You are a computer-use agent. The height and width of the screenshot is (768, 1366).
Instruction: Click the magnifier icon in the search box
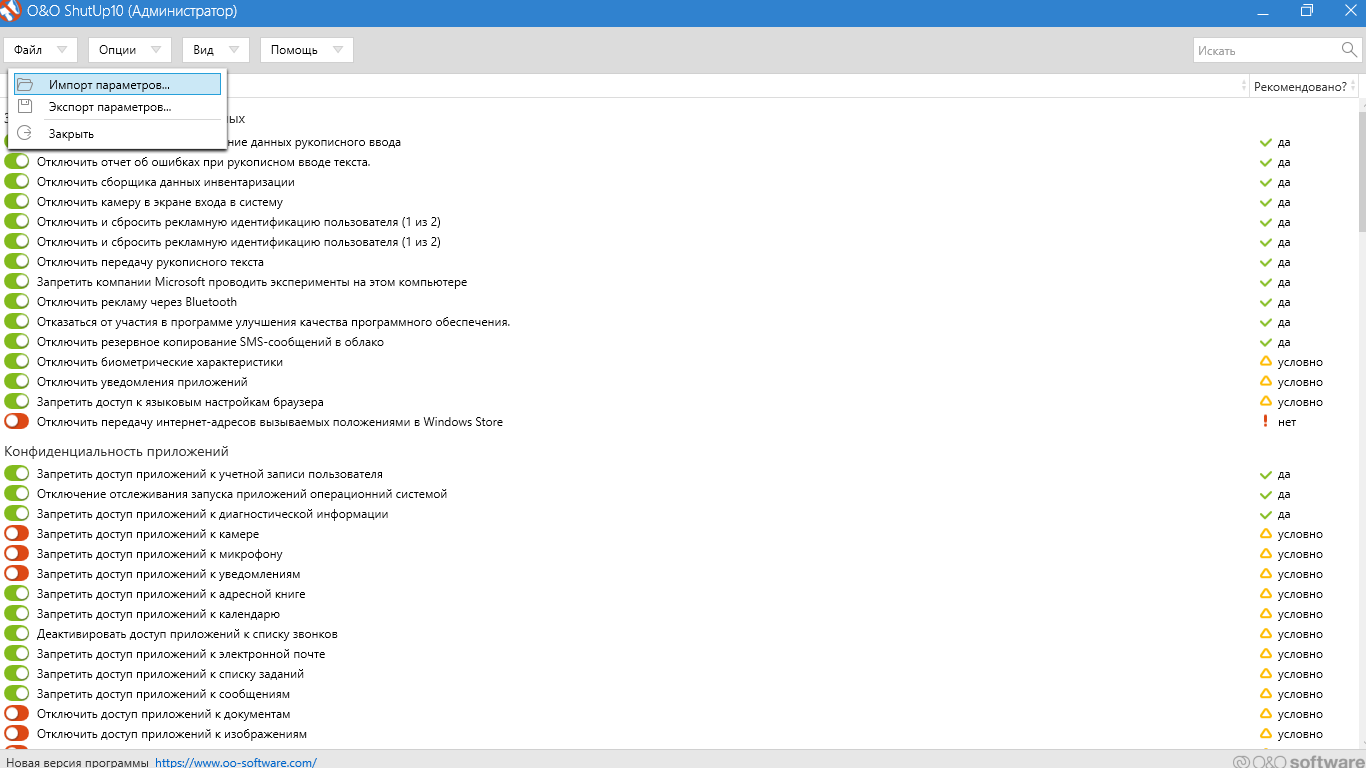click(1349, 50)
